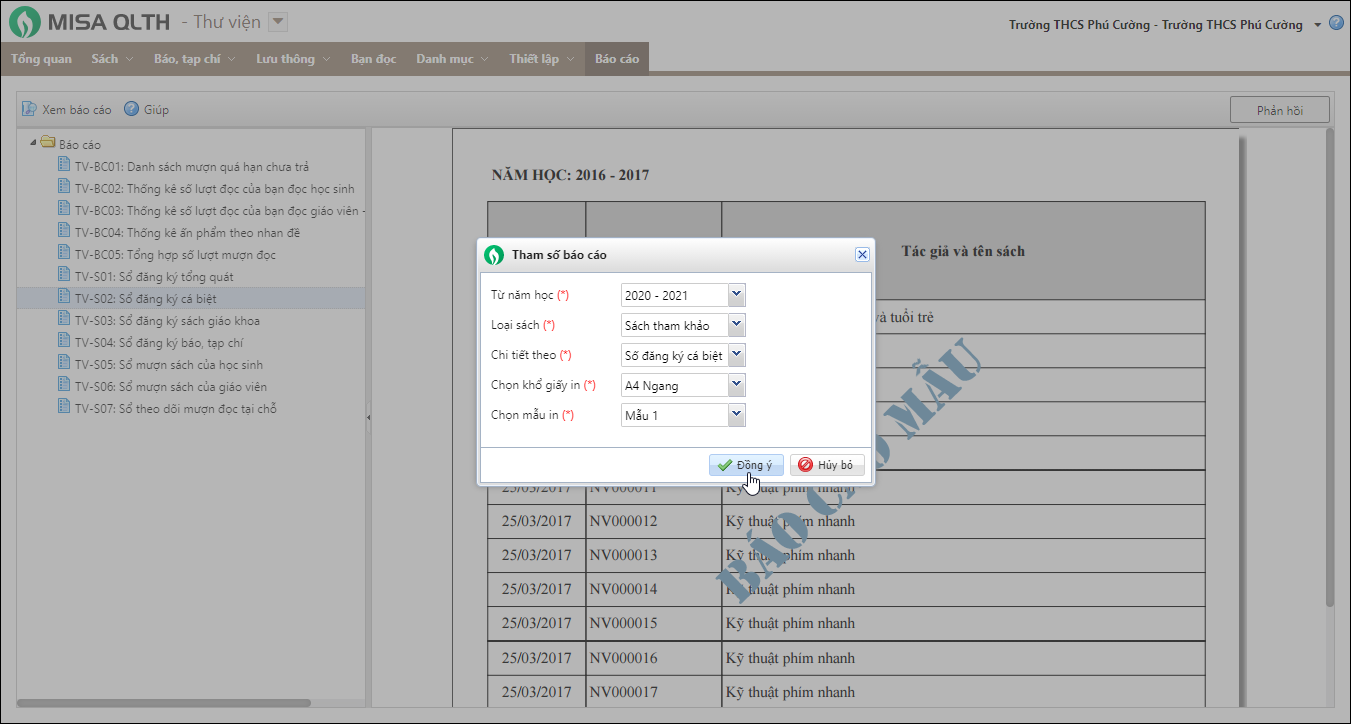This screenshot has width=1351, height=724.
Task: Click the TV-BC02 report document icon
Action: pos(64,188)
